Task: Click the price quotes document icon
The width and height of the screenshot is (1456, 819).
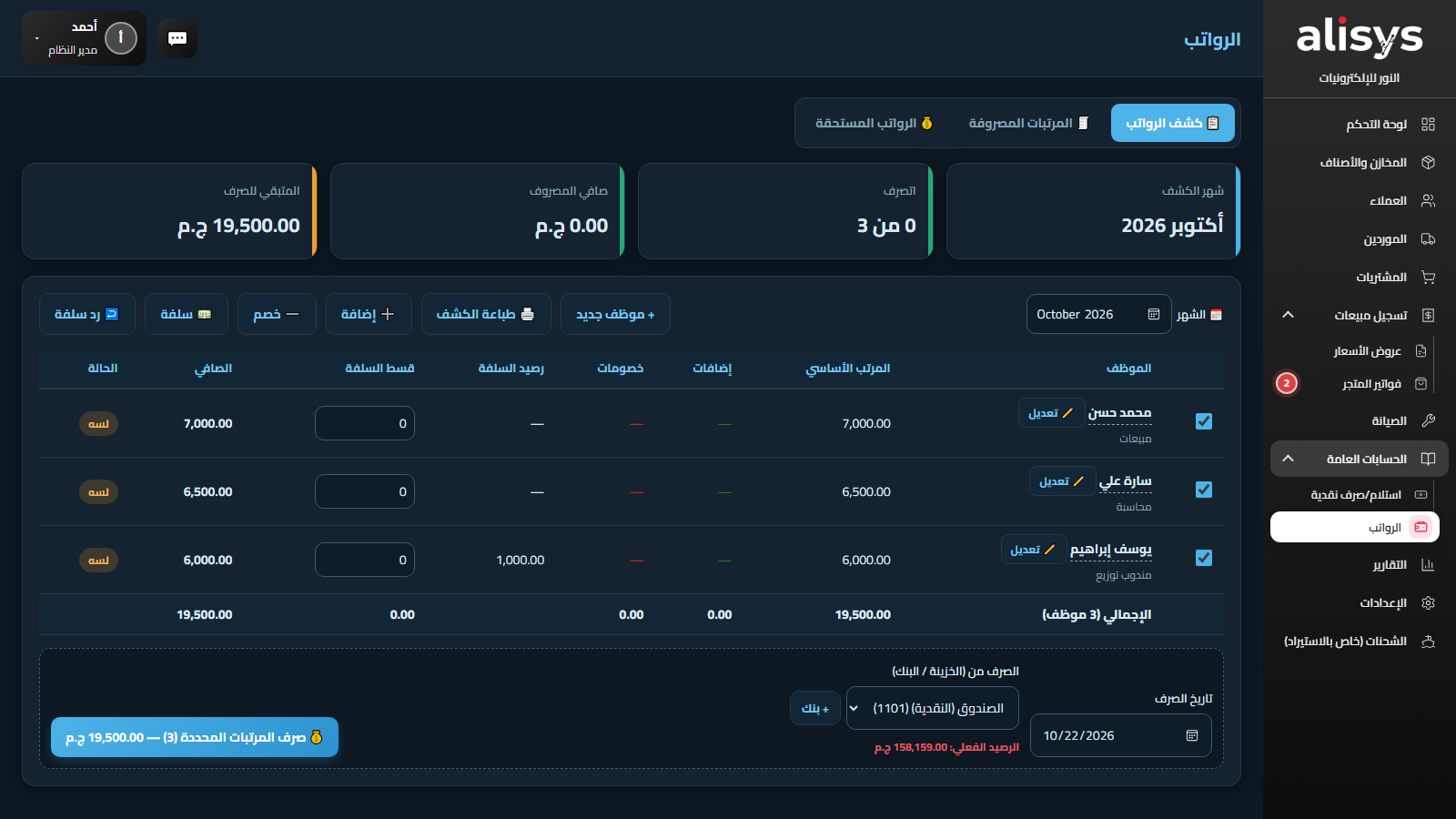Action: 1421,351
